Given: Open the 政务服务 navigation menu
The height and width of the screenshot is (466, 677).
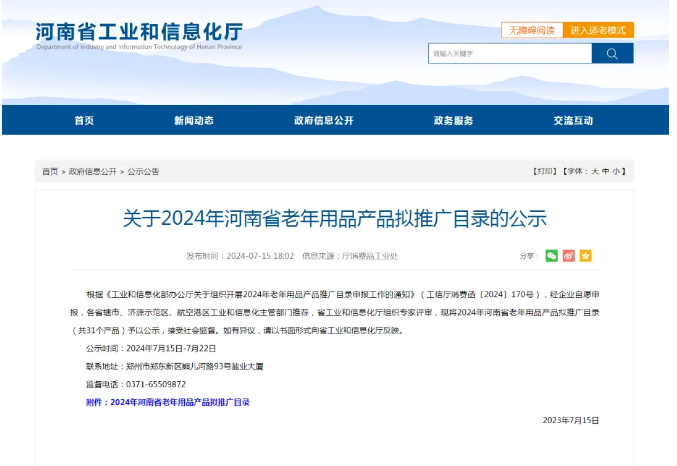Looking at the screenshot, I should click(453, 120).
